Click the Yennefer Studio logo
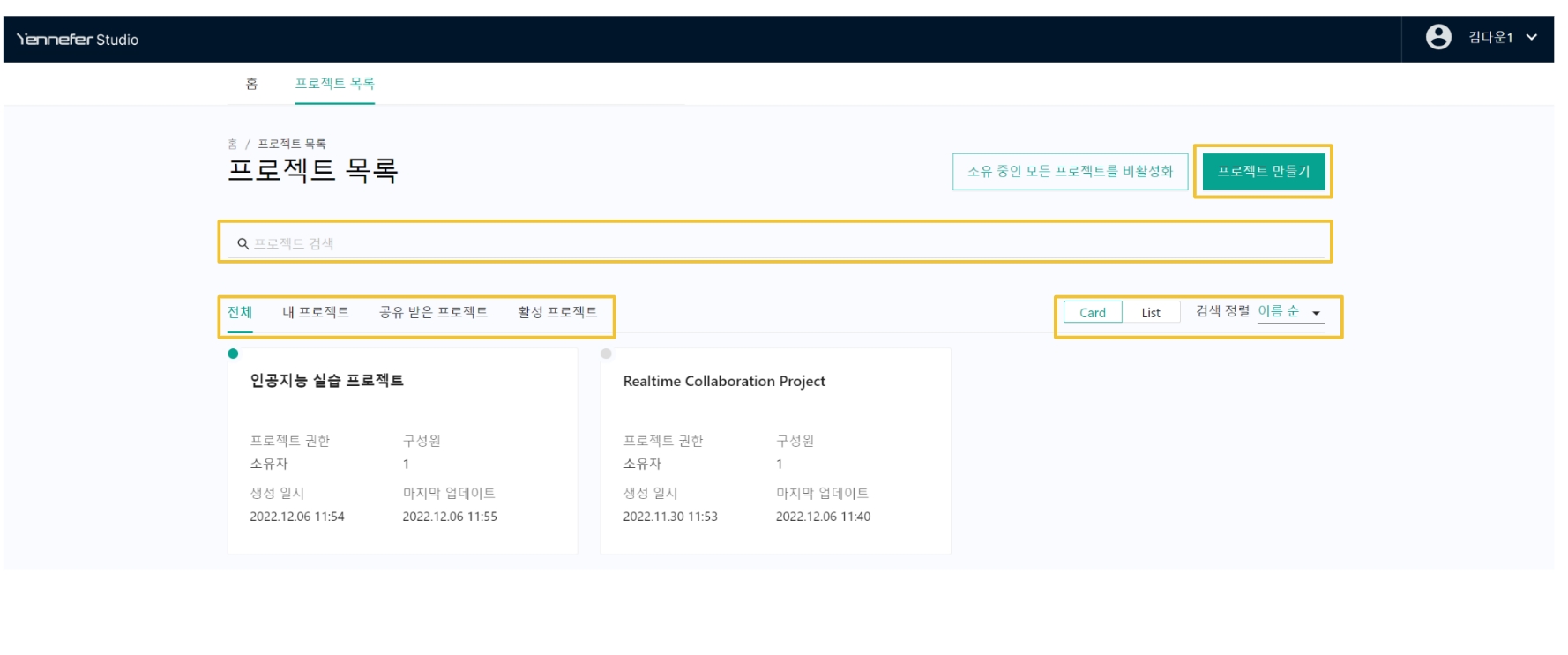Image resolution: width=1568 pixels, height=655 pixels. tap(78, 40)
